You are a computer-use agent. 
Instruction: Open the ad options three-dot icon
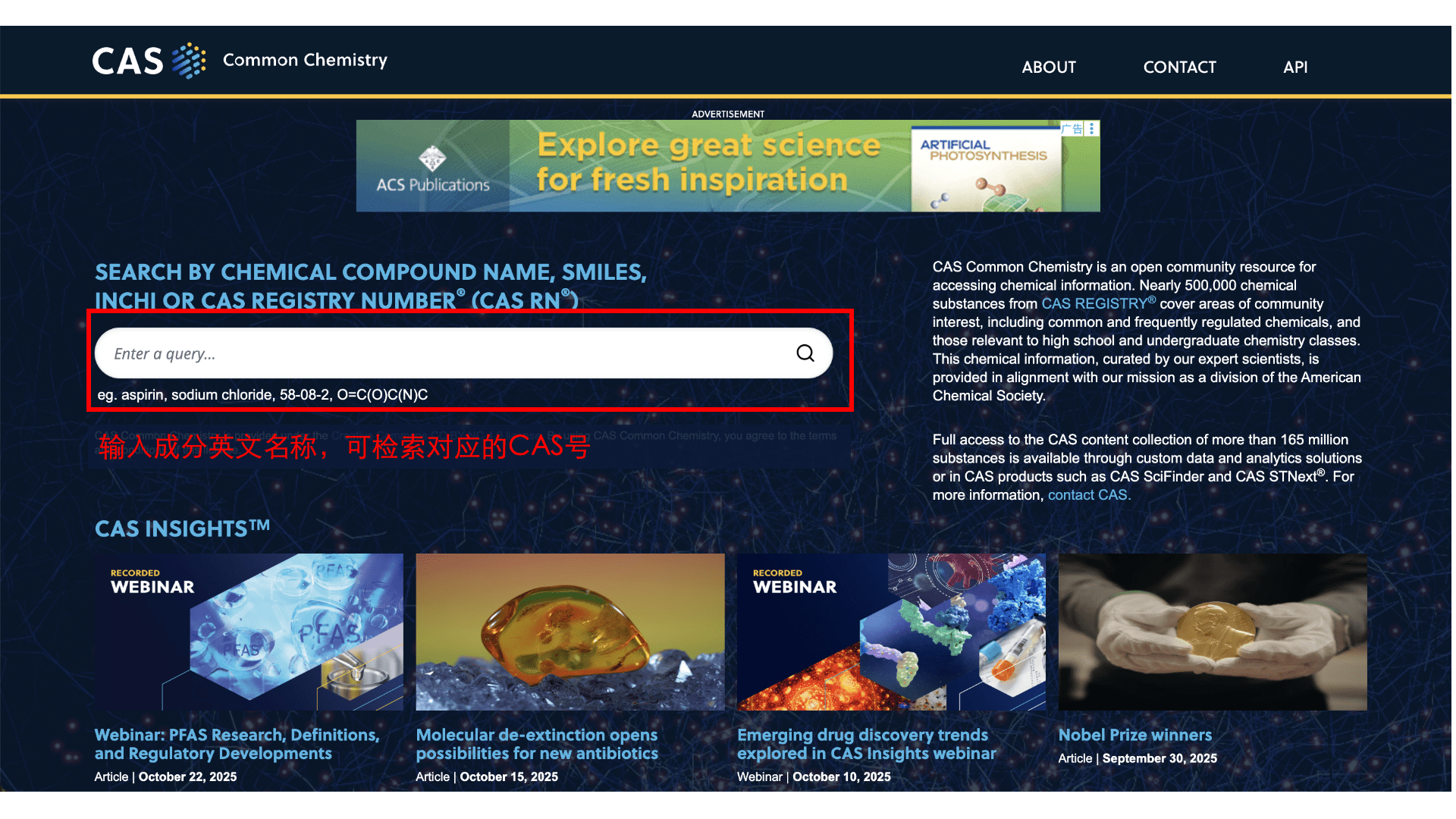(x=1092, y=129)
